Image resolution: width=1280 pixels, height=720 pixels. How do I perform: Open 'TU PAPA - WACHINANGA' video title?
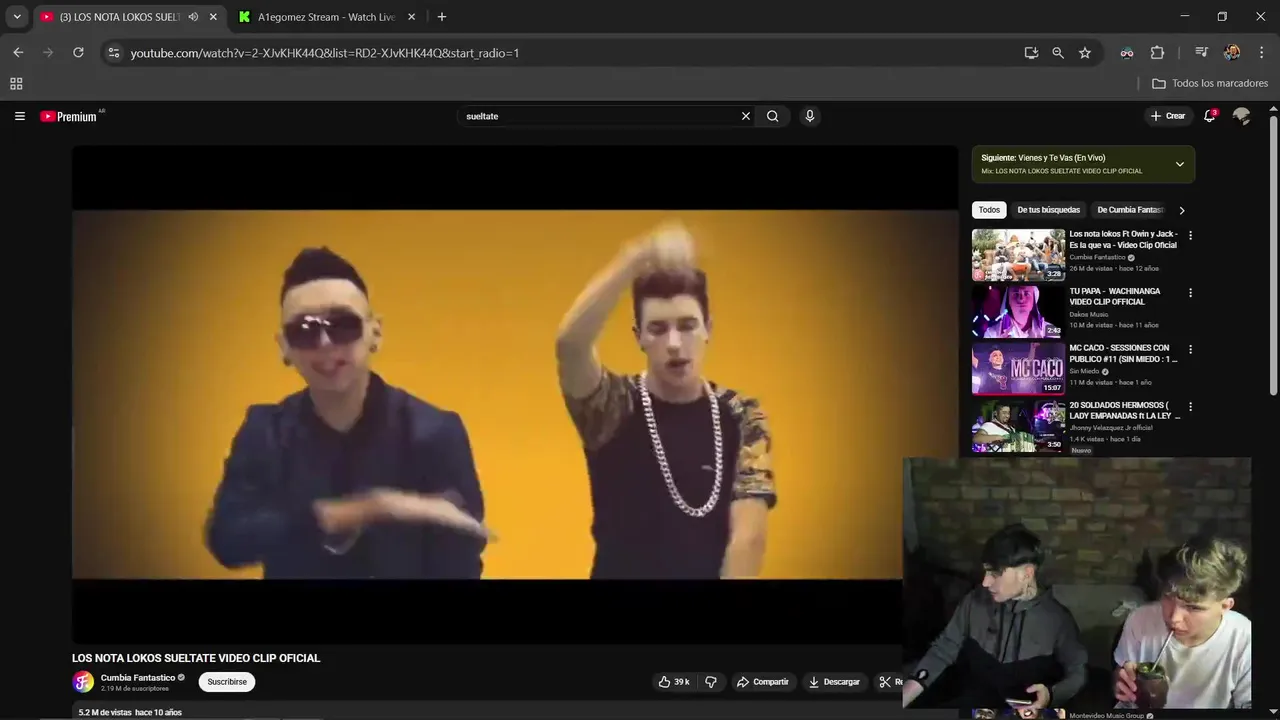[x=1115, y=296]
